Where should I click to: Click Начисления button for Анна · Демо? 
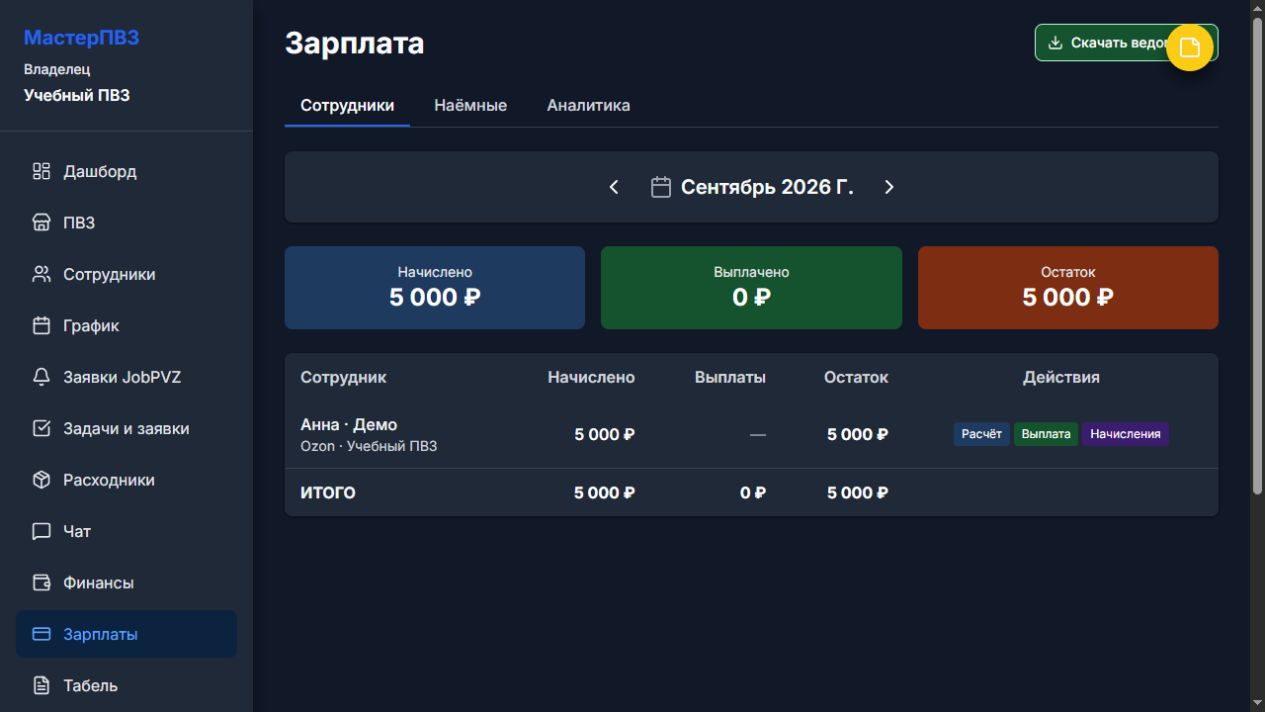pos(1125,434)
